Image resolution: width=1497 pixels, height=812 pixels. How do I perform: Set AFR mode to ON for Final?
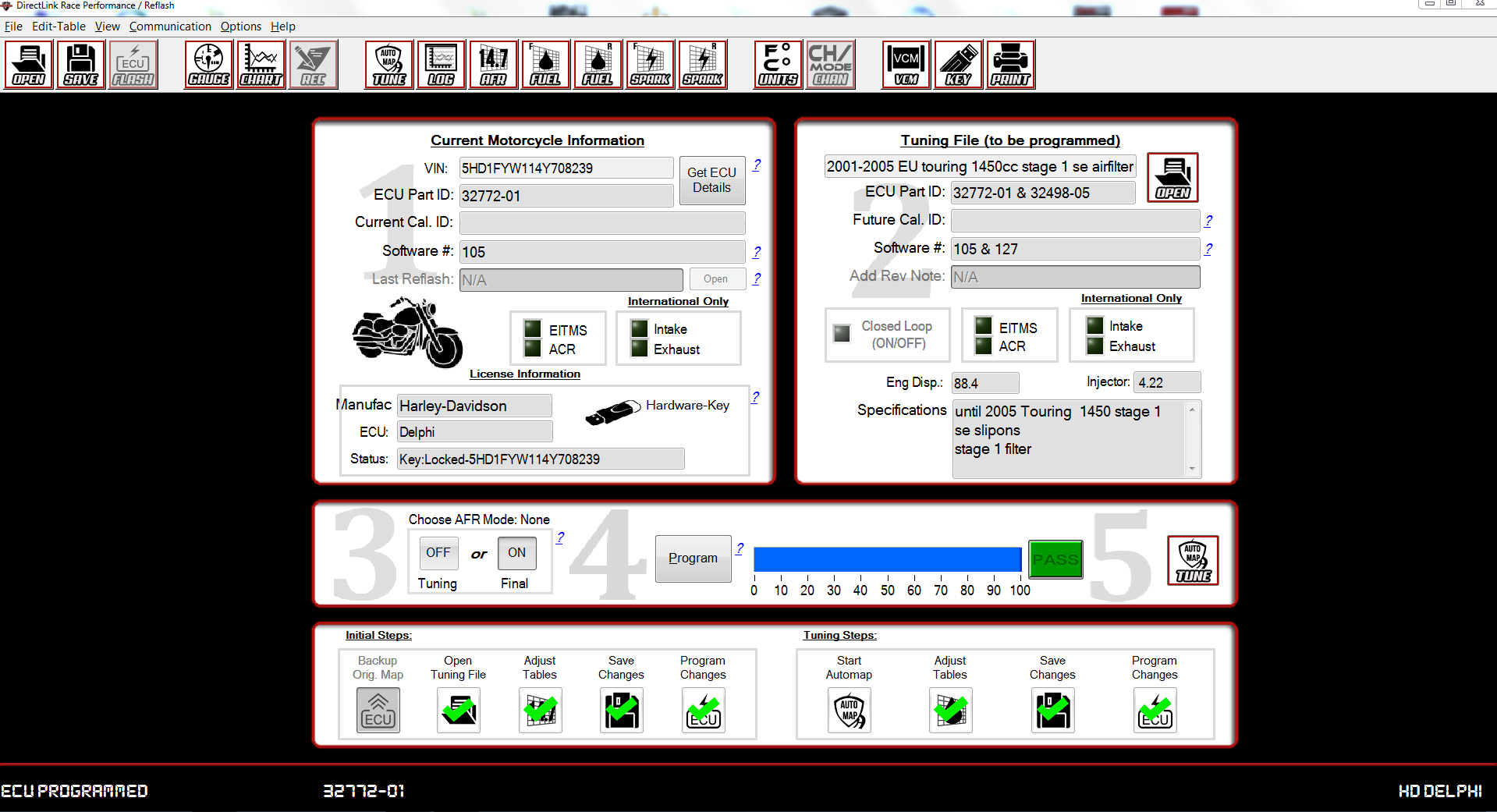coord(516,553)
